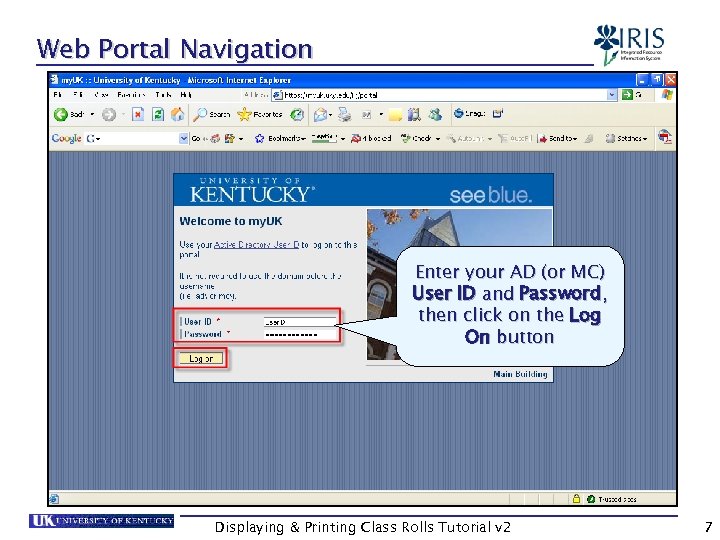
Task: Open the Research book icon
Action: (414, 114)
